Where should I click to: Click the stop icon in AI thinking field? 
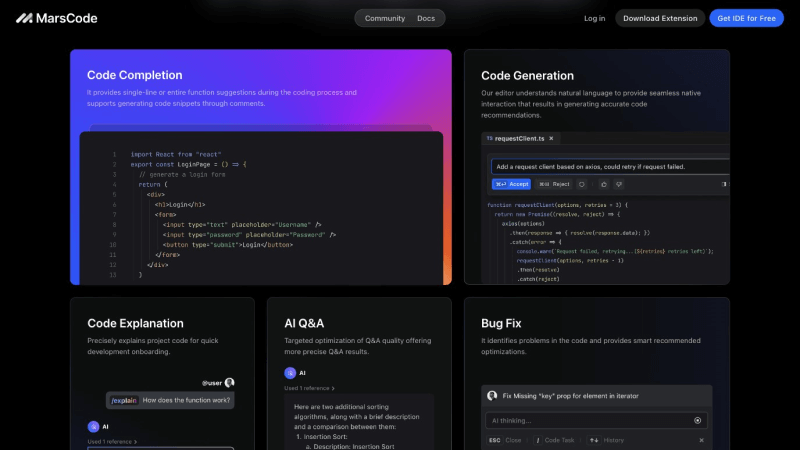[698, 420]
